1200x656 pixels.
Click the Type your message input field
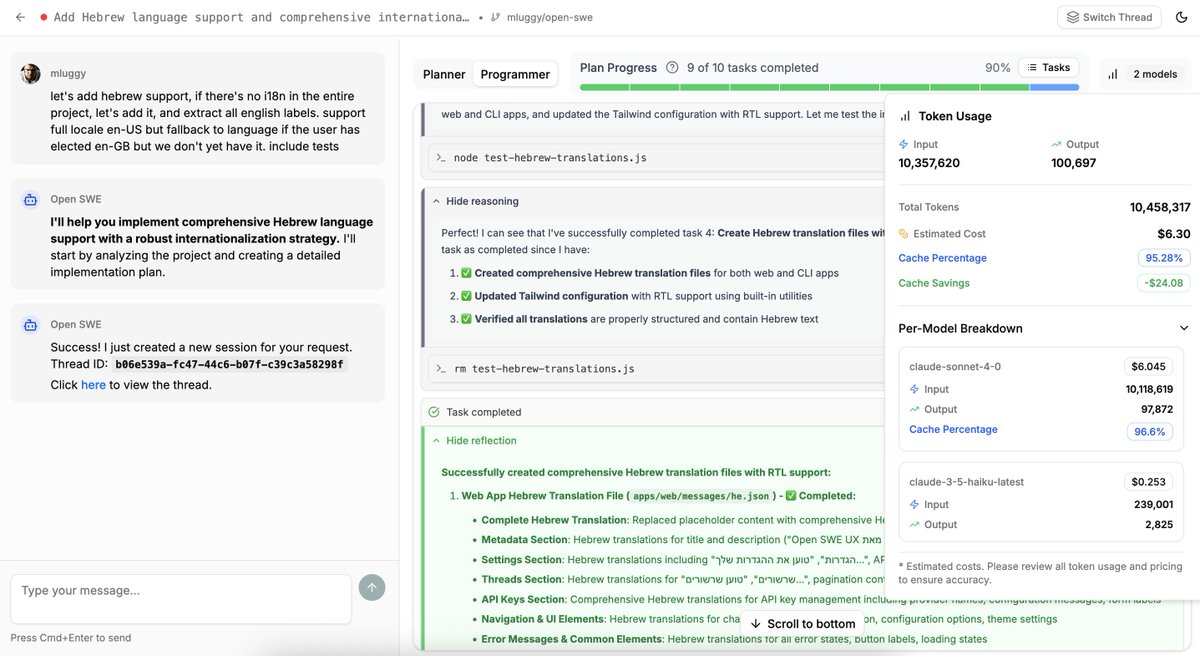181,599
